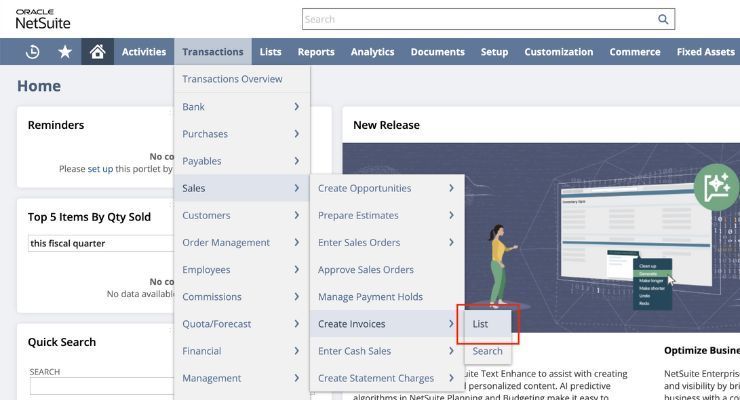This screenshot has width=740, height=400.
Task: Click the New Release banner image
Action: tap(541, 237)
